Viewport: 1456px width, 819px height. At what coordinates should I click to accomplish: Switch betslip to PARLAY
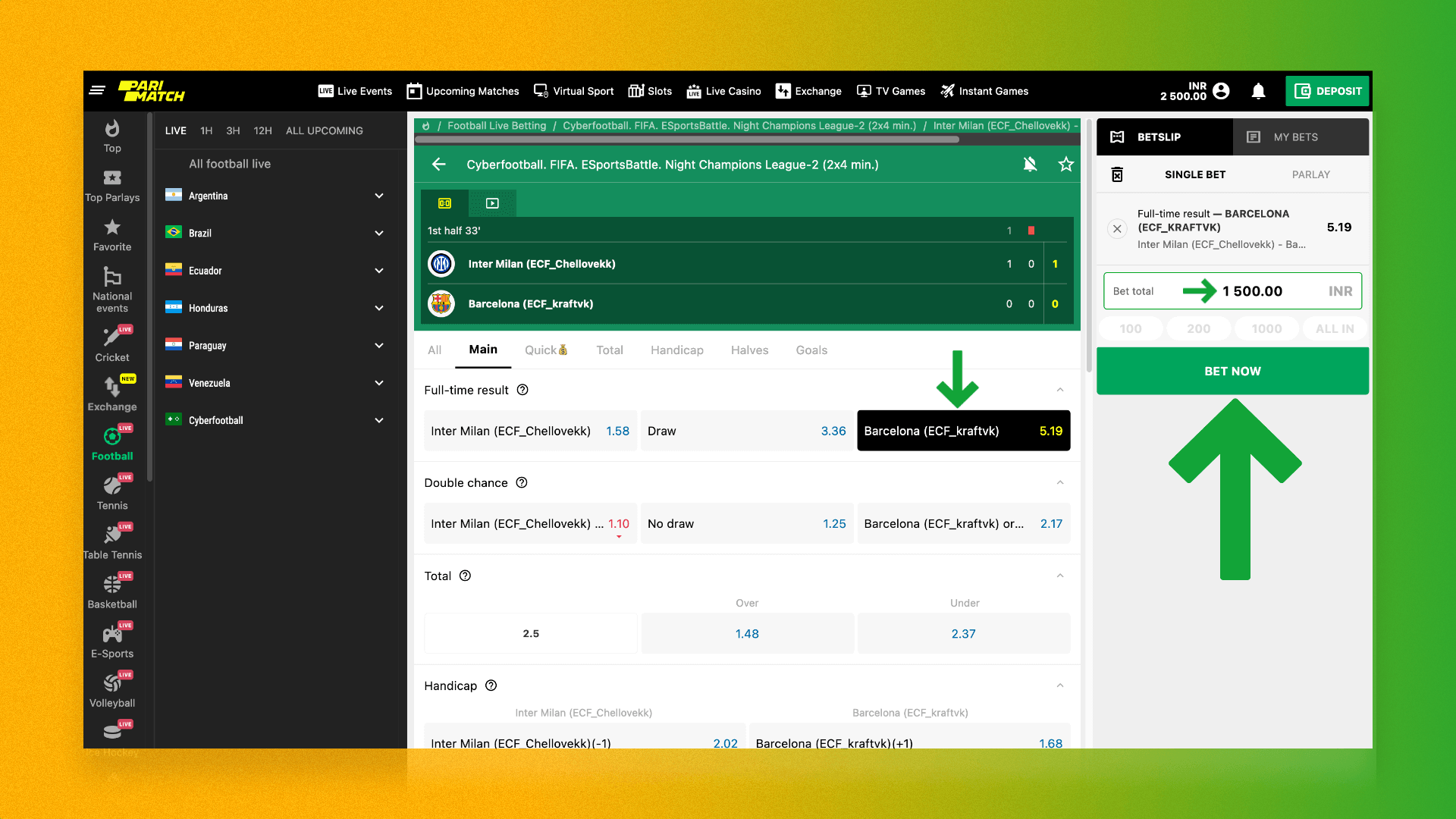[1311, 174]
